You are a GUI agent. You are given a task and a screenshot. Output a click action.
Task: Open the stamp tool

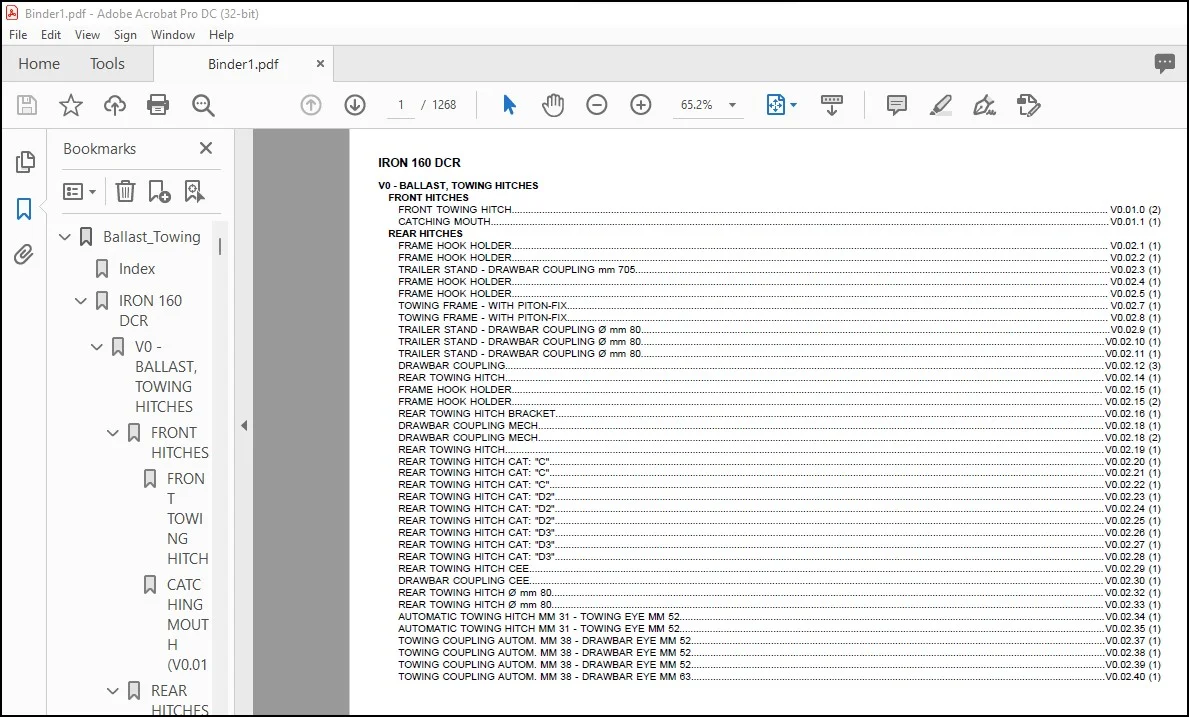pos(1028,105)
